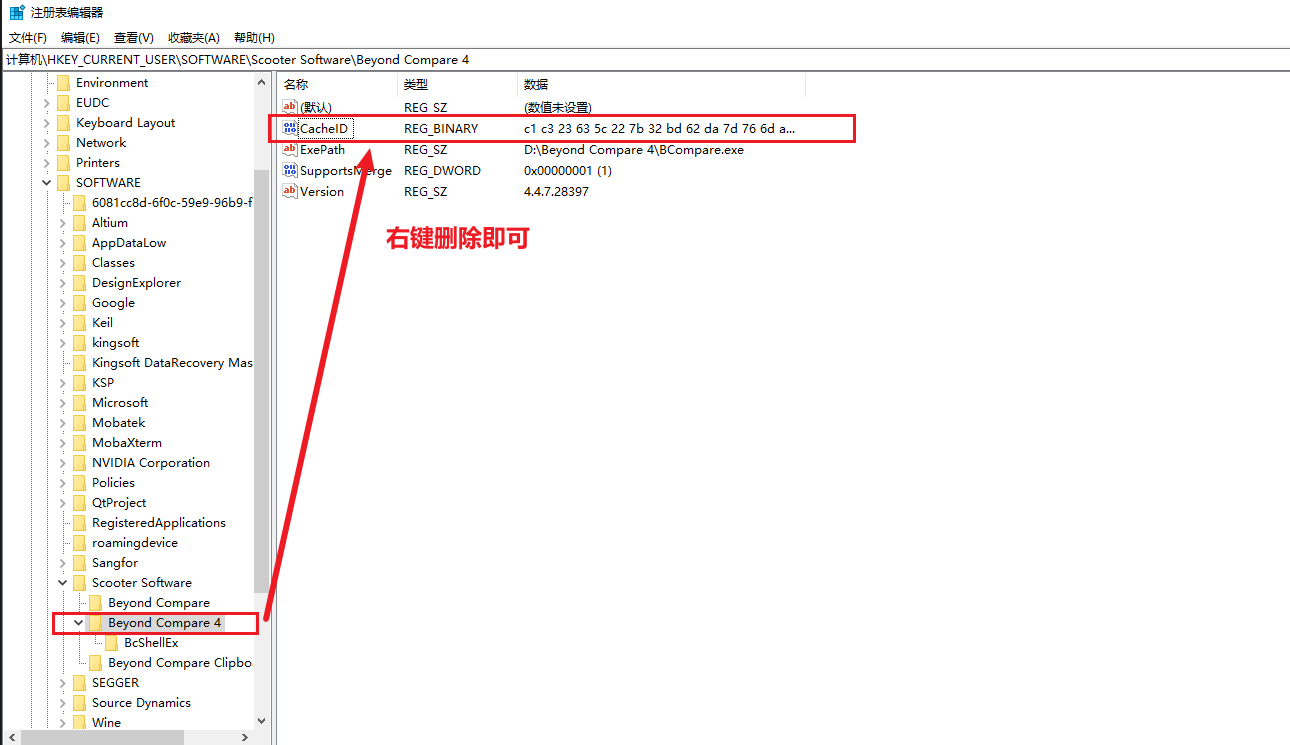The height and width of the screenshot is (745, 1290).
Task: Expand the Wine tree node
Action: (63, 723)
